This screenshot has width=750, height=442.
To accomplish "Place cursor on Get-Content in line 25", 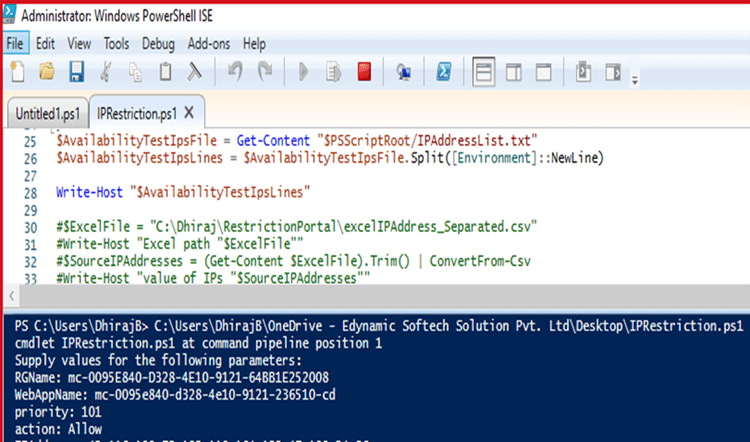I will [x=273, y=141].
